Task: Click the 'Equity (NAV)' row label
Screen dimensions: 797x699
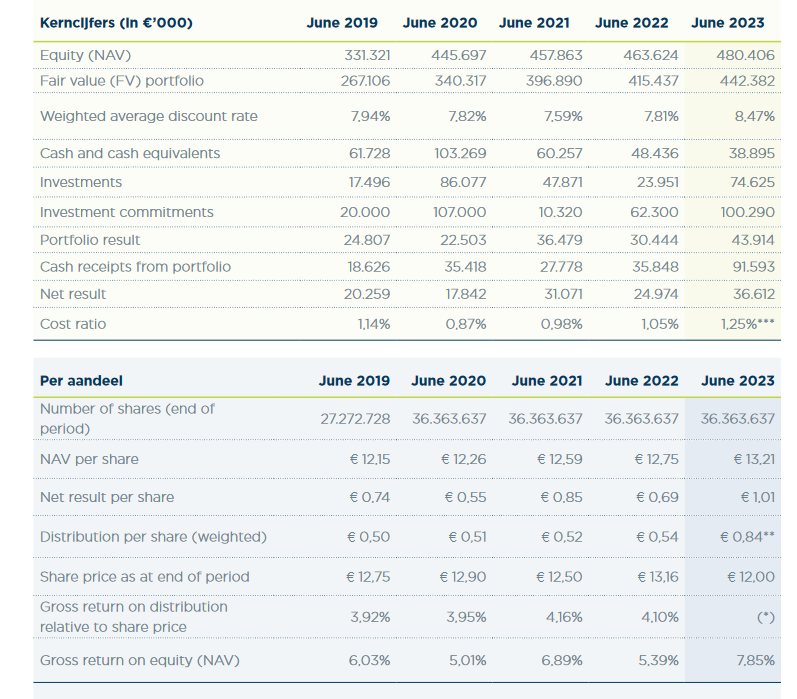Action: (85, 55)
